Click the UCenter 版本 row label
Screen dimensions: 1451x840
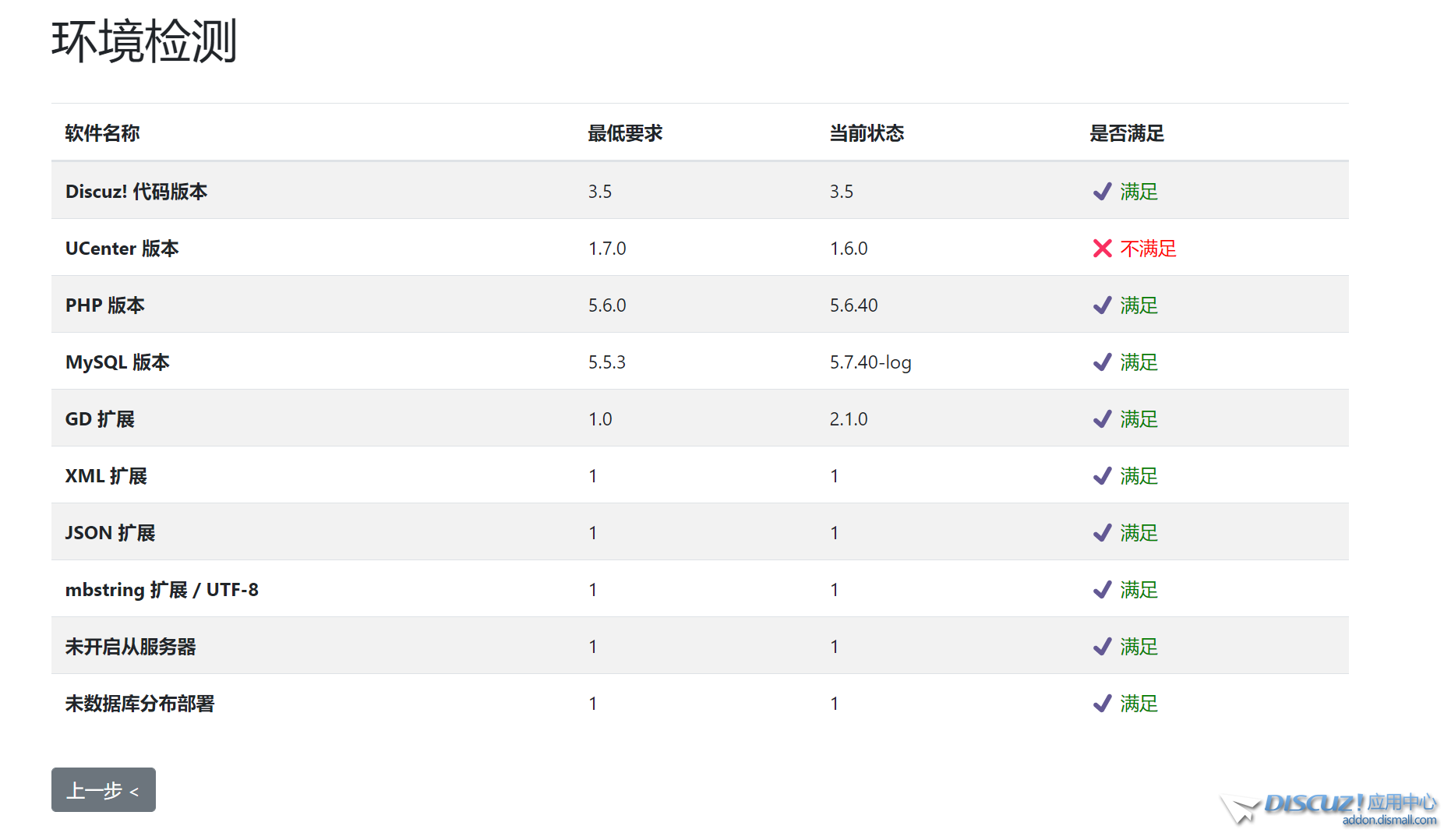[122, 249]
